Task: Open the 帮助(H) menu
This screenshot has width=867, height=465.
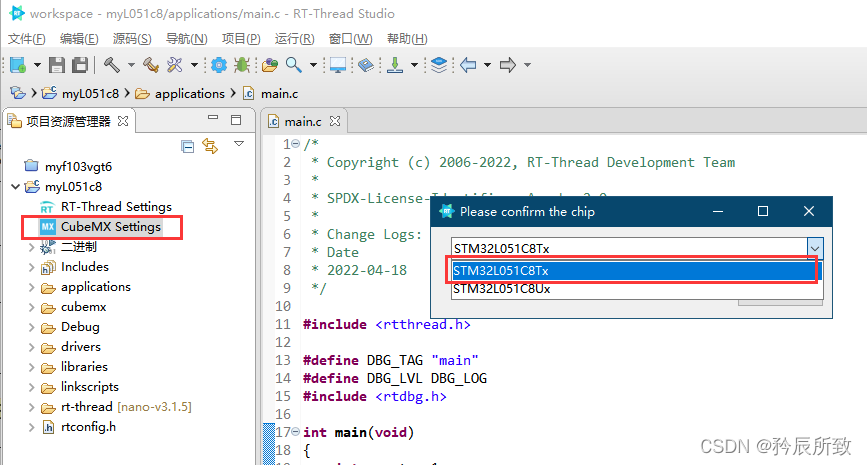Action: (407, 39)
